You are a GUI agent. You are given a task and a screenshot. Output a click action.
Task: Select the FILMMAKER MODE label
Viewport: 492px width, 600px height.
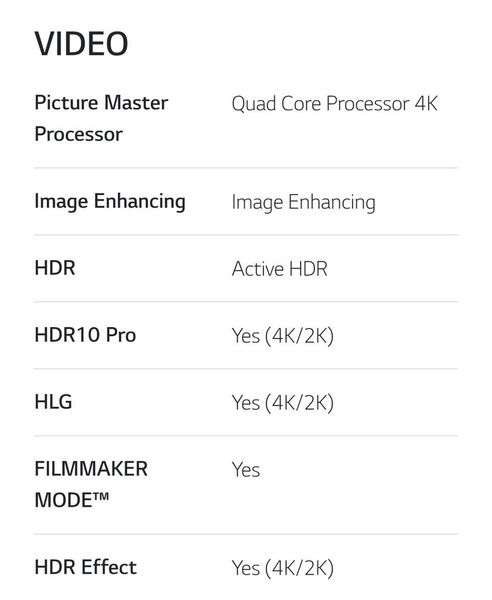[x=91, y=484]
